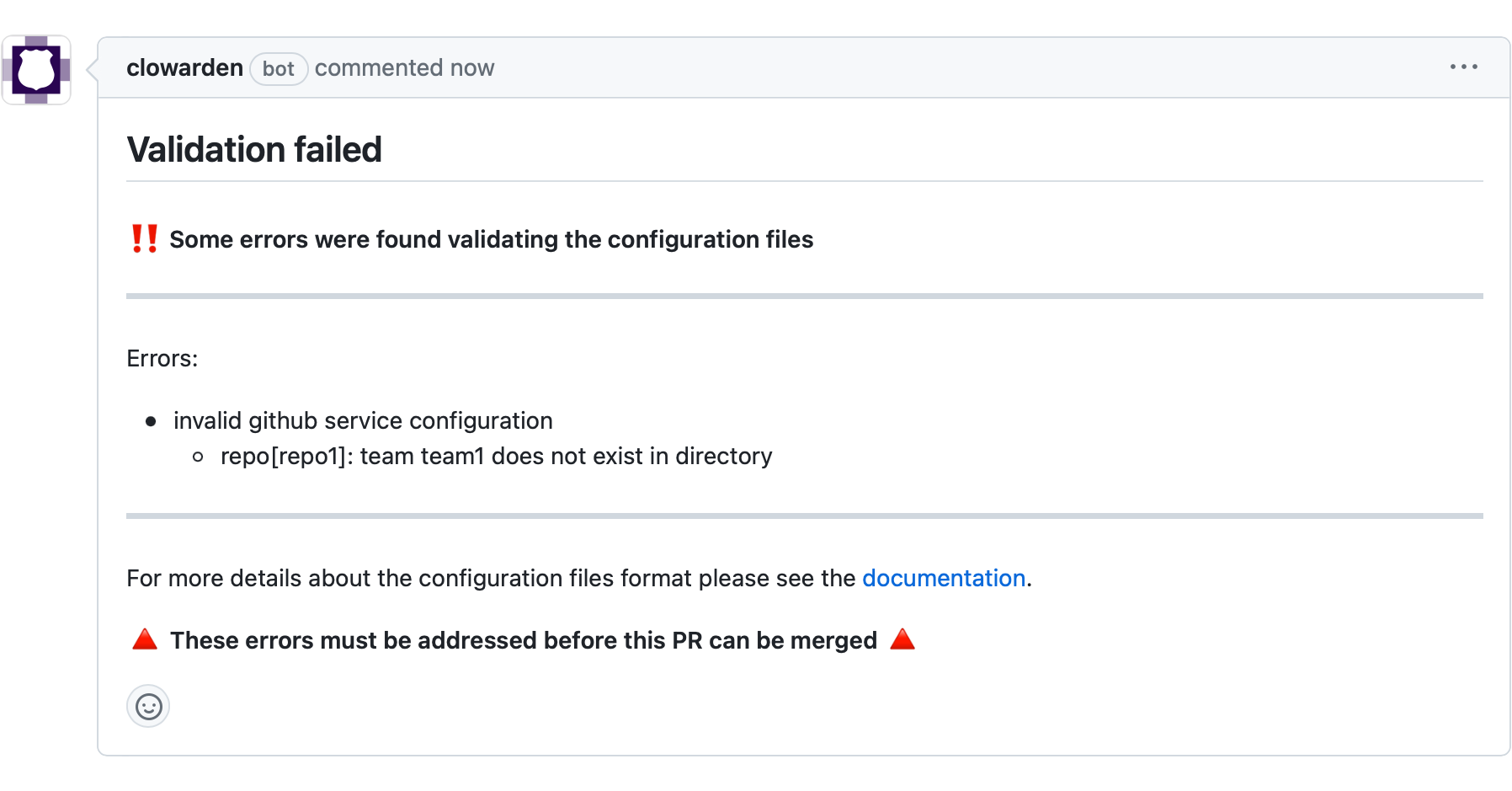Open the documentation link
The image size is (1512, 791).
[x=943, y=579]
